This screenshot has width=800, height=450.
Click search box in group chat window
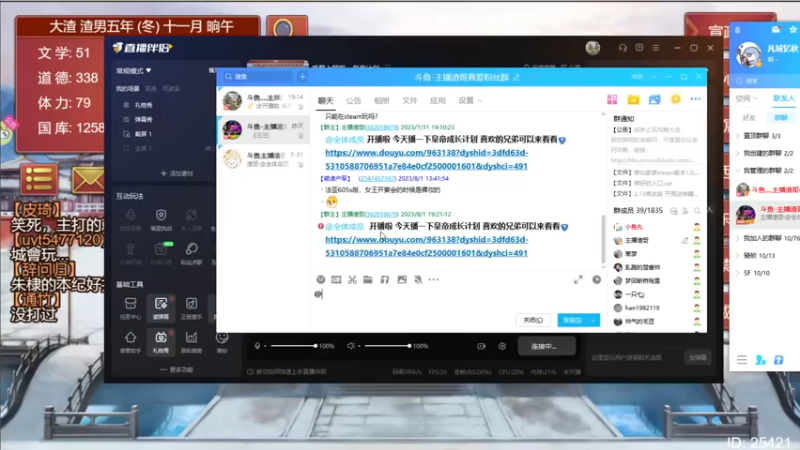point(260,77)
